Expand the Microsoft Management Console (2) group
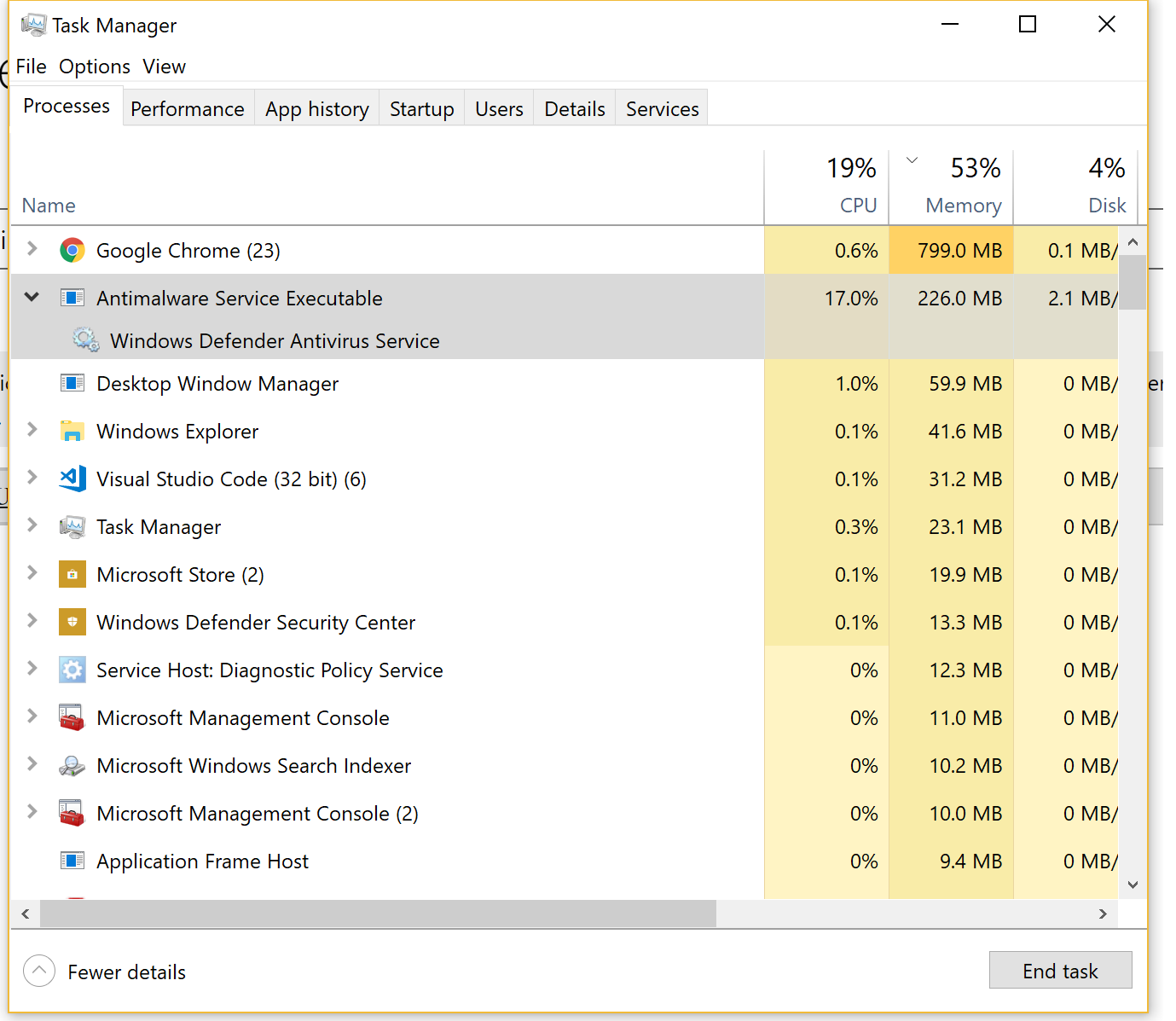 tap(32, 811)
